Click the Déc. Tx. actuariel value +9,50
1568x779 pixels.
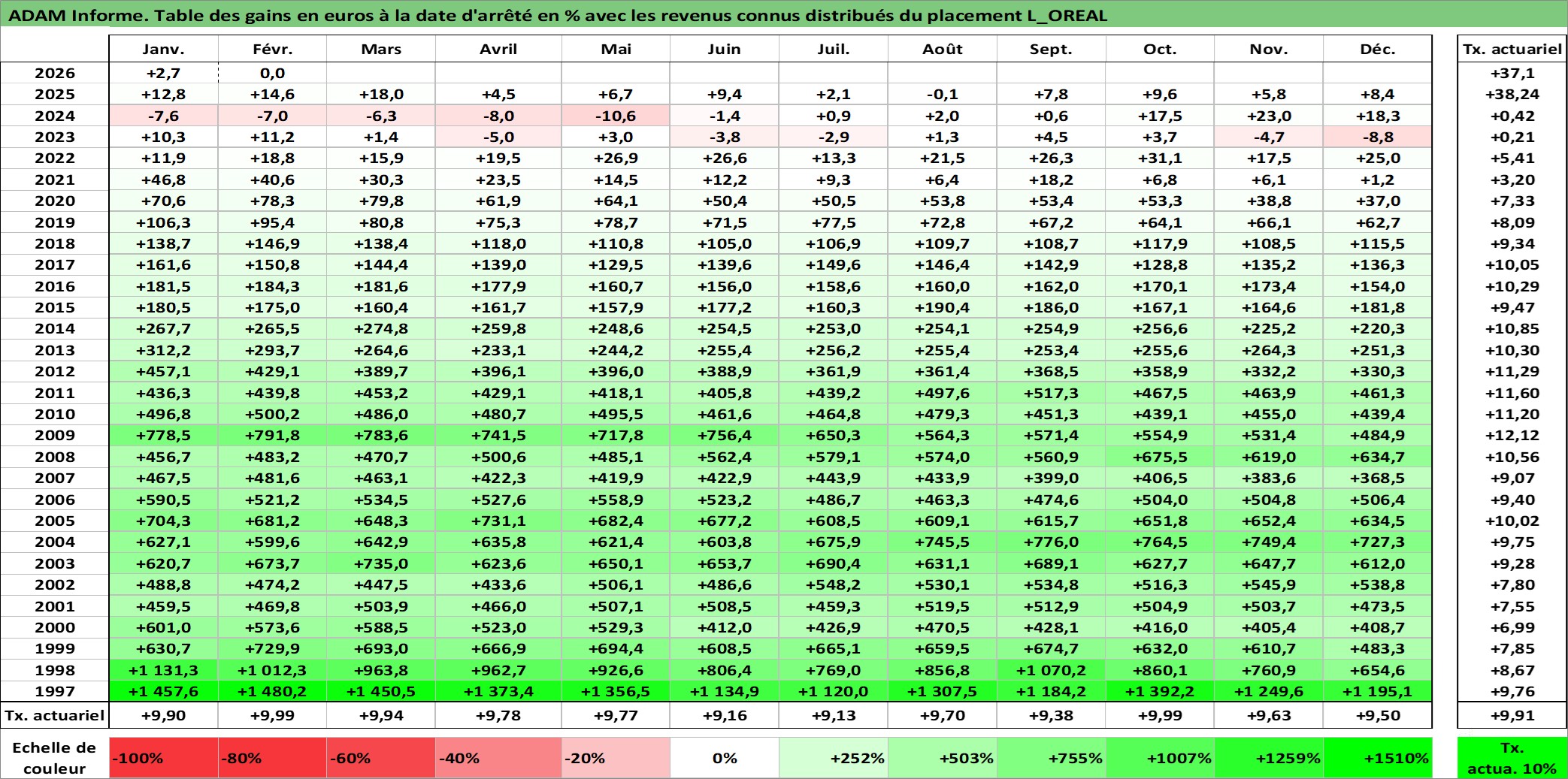tap(1377, 715)
